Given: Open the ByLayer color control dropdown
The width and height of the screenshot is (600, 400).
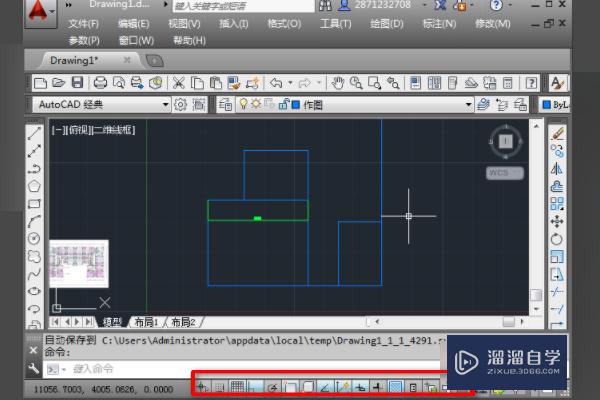Looking at the screenshot, I should (555, 104).
